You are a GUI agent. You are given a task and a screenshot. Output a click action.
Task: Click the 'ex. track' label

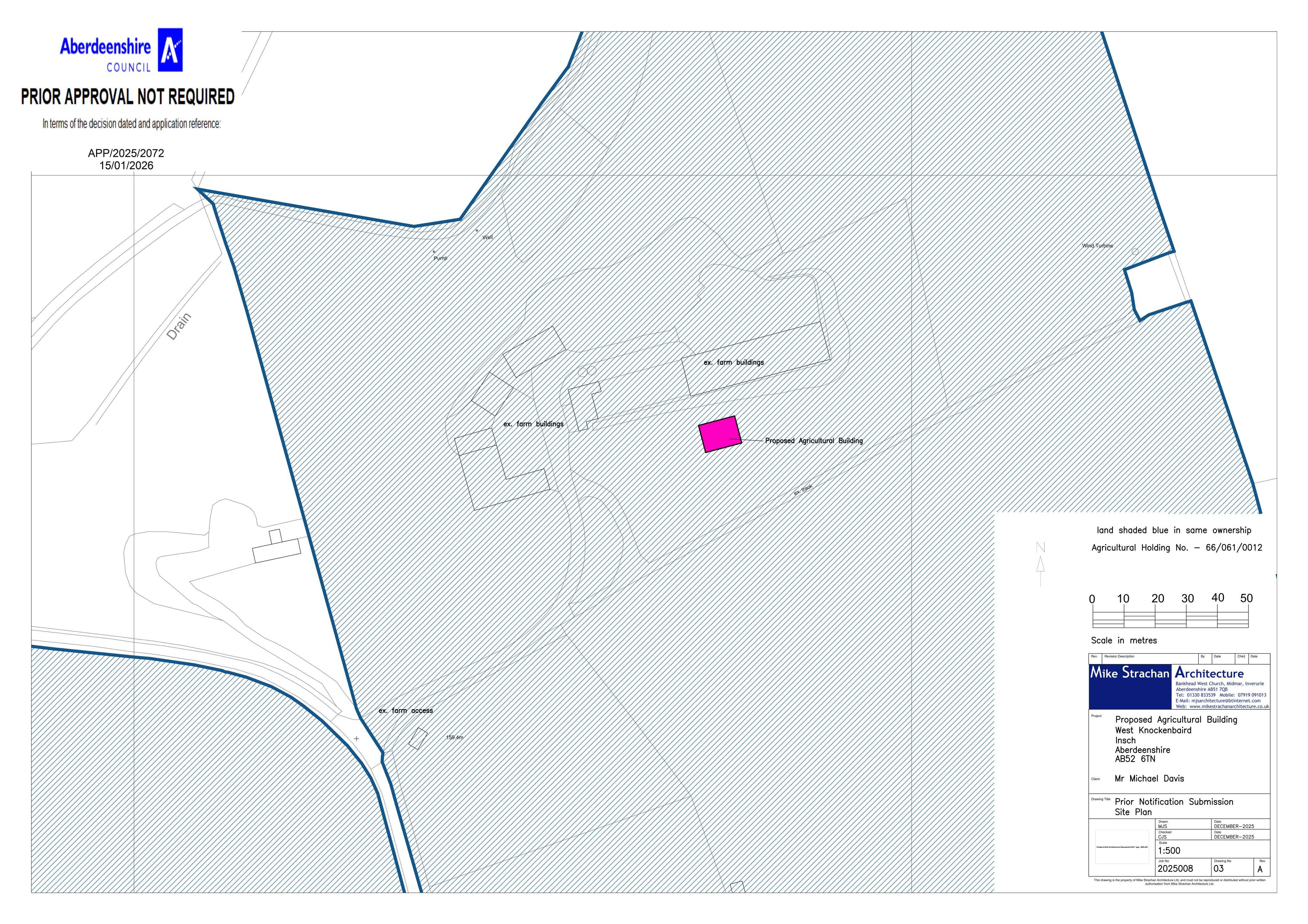pyautogui.click(x=803, y=489)
